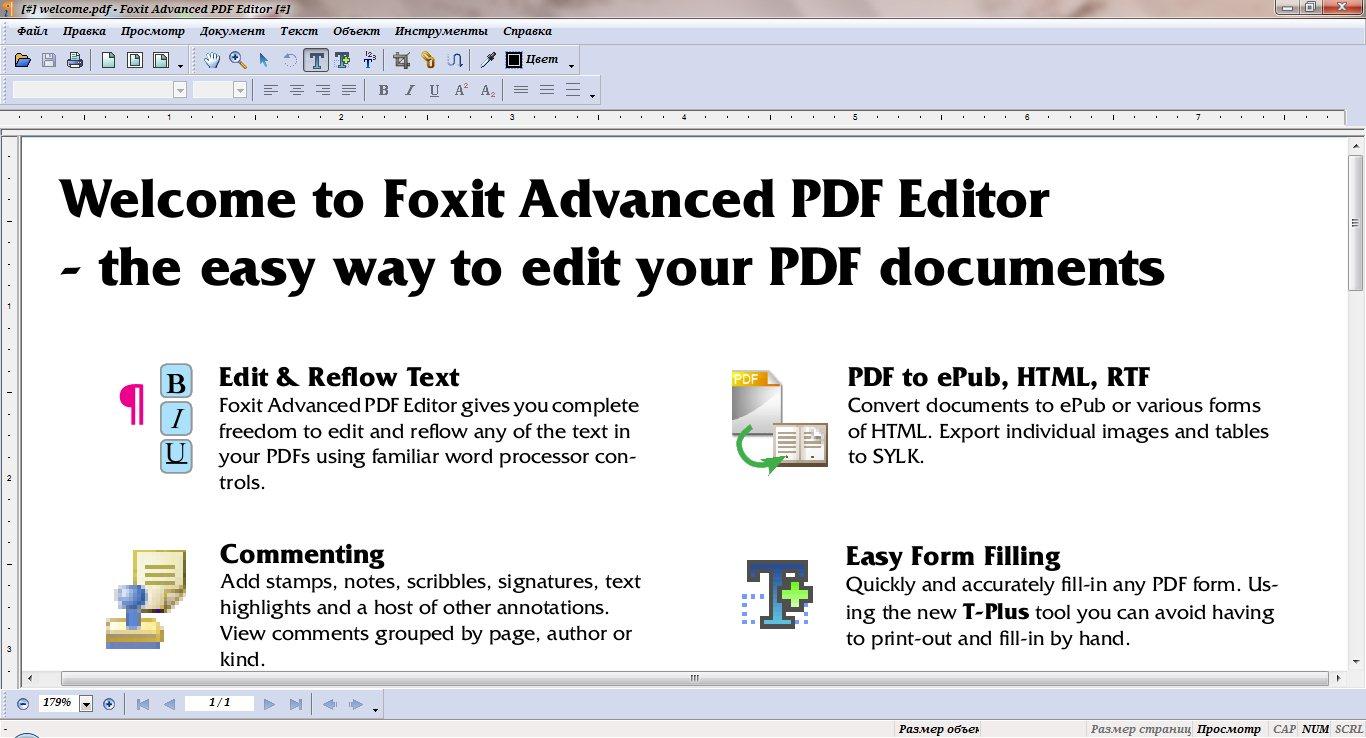Open the Правка menu
This screenshot has width=1366, height=738.
point(84,31)
